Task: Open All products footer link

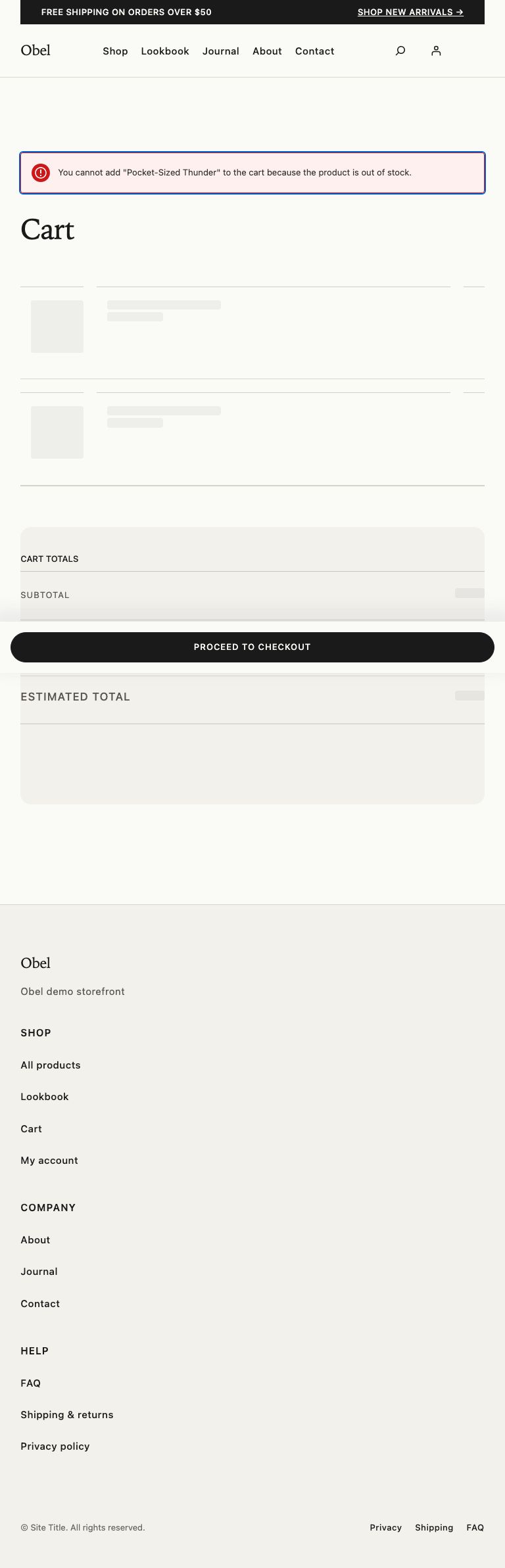Action: (51, 1065)
